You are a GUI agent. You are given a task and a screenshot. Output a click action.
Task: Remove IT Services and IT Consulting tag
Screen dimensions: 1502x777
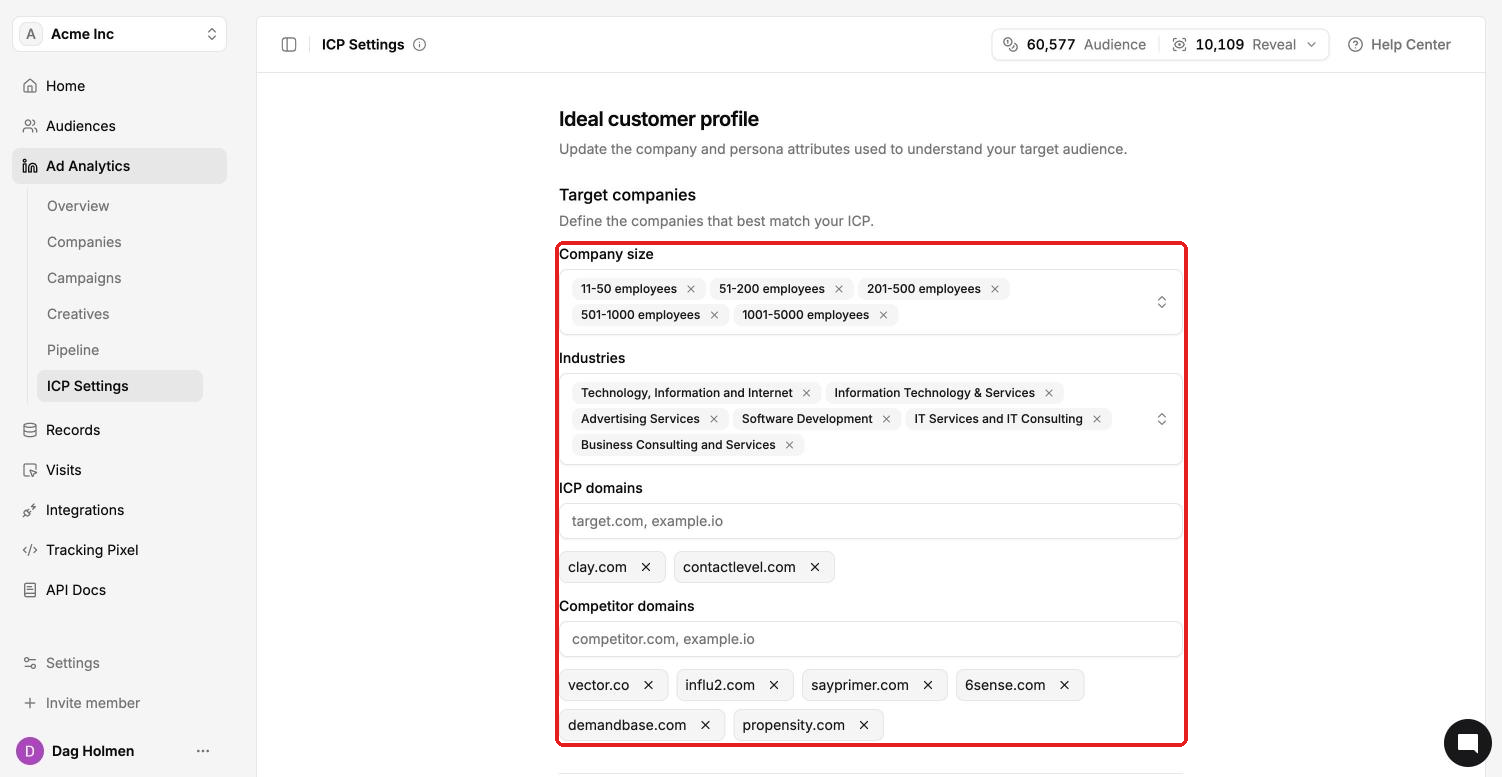(1097, 419)
